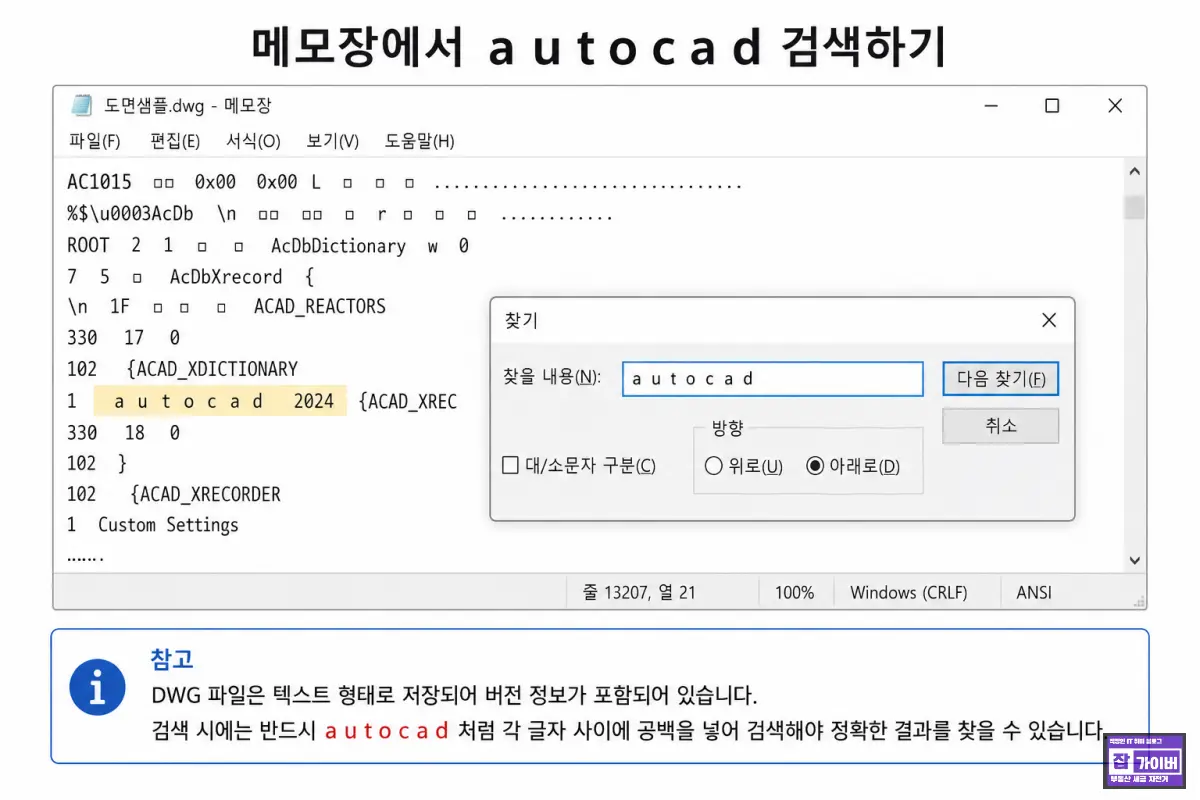Open the 편집(E) menu
1200x800 pixels.
point(175,141)
